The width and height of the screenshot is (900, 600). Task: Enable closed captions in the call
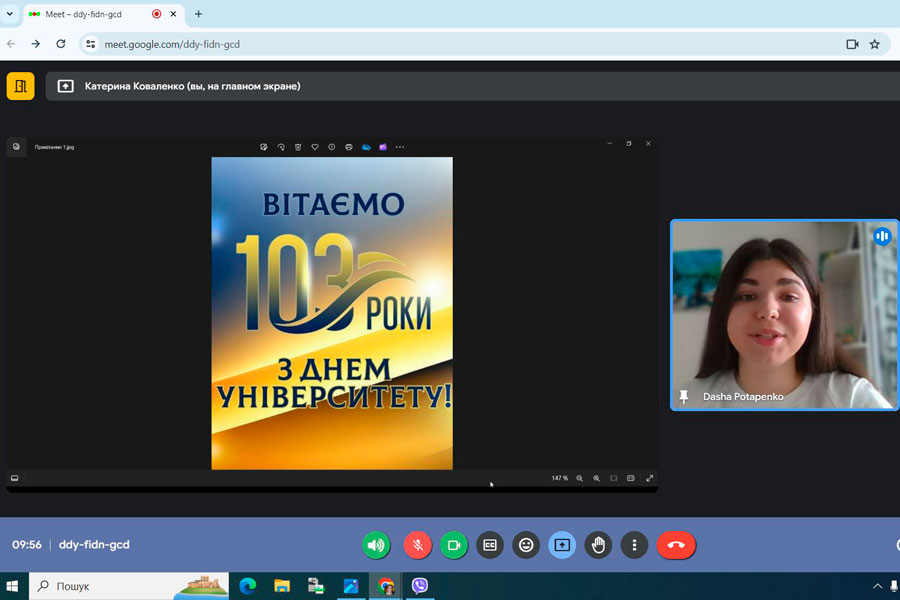(490, 545)
